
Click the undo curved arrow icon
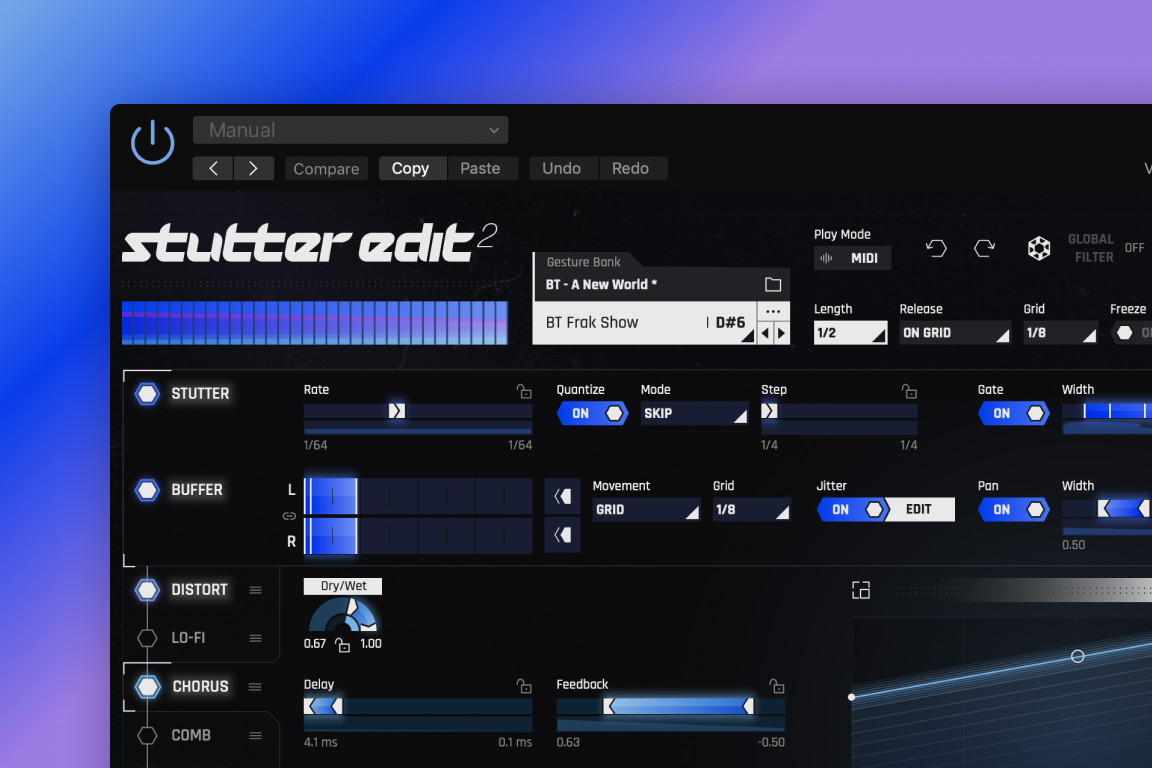pyautogui.click(x=936, y=248)
